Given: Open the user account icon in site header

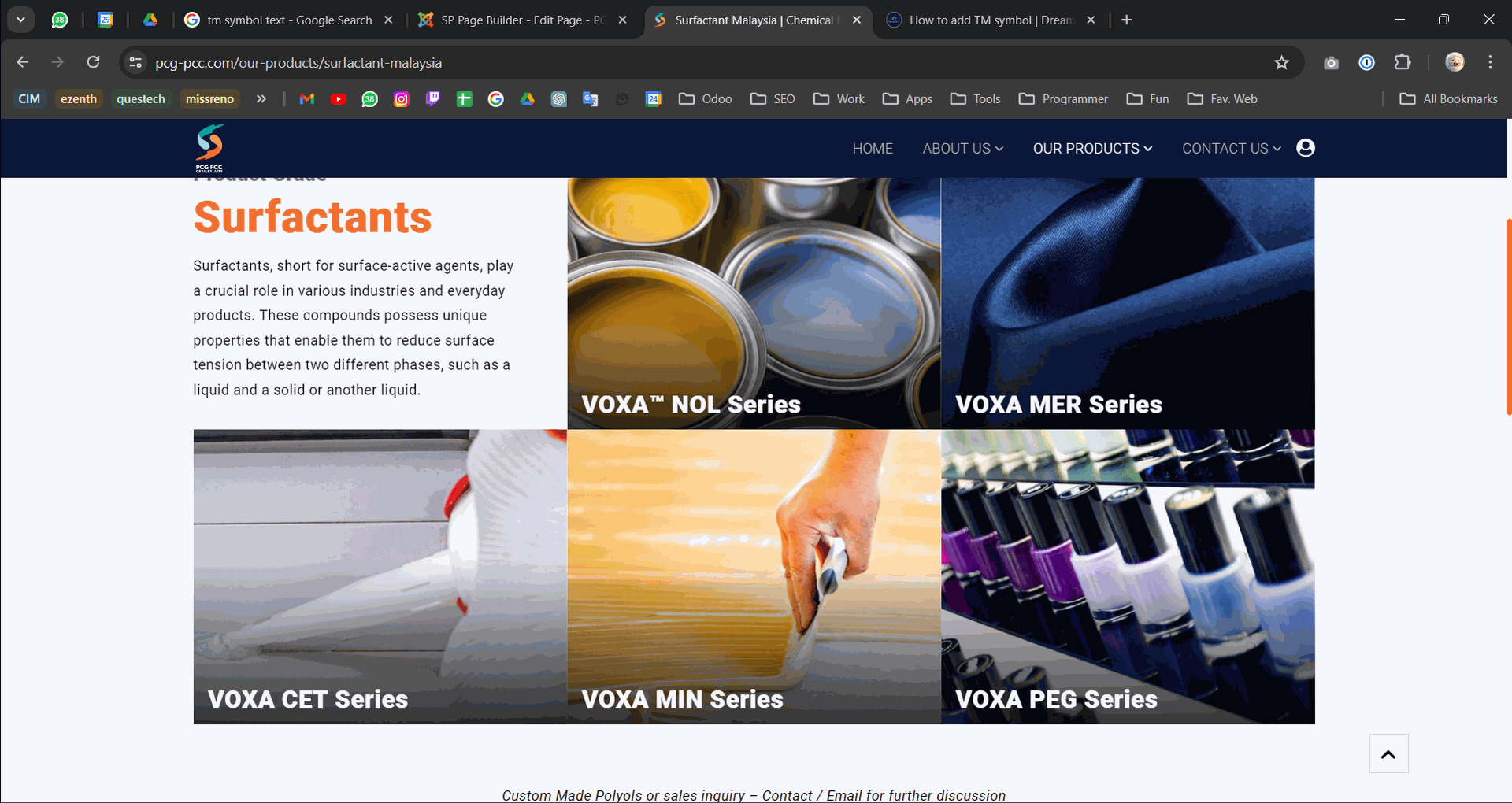Looking at the screenshot, I should 1306,148.
